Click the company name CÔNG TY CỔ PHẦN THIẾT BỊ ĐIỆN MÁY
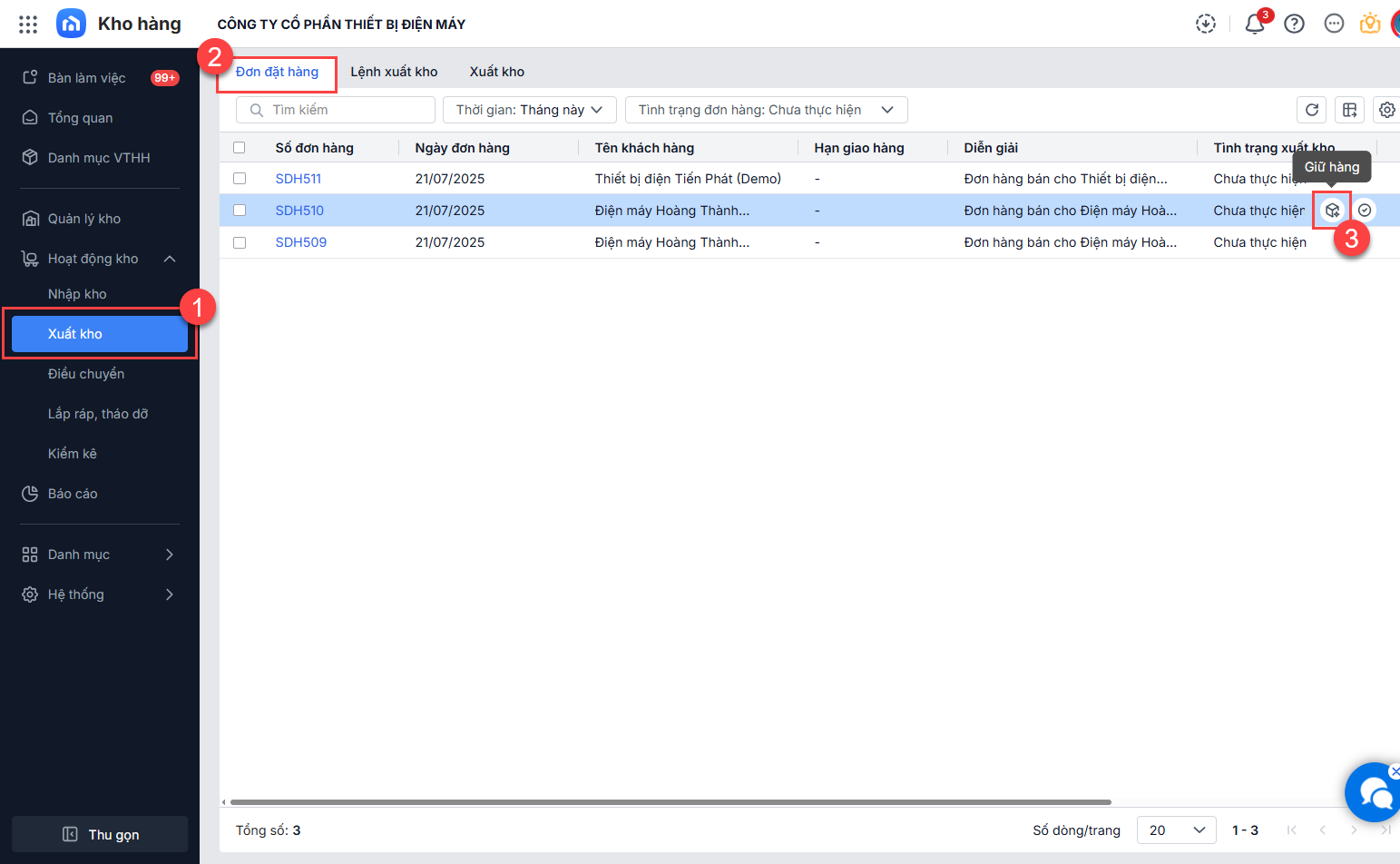This screenshot has width=1400, height=864. tap(341, 25)
